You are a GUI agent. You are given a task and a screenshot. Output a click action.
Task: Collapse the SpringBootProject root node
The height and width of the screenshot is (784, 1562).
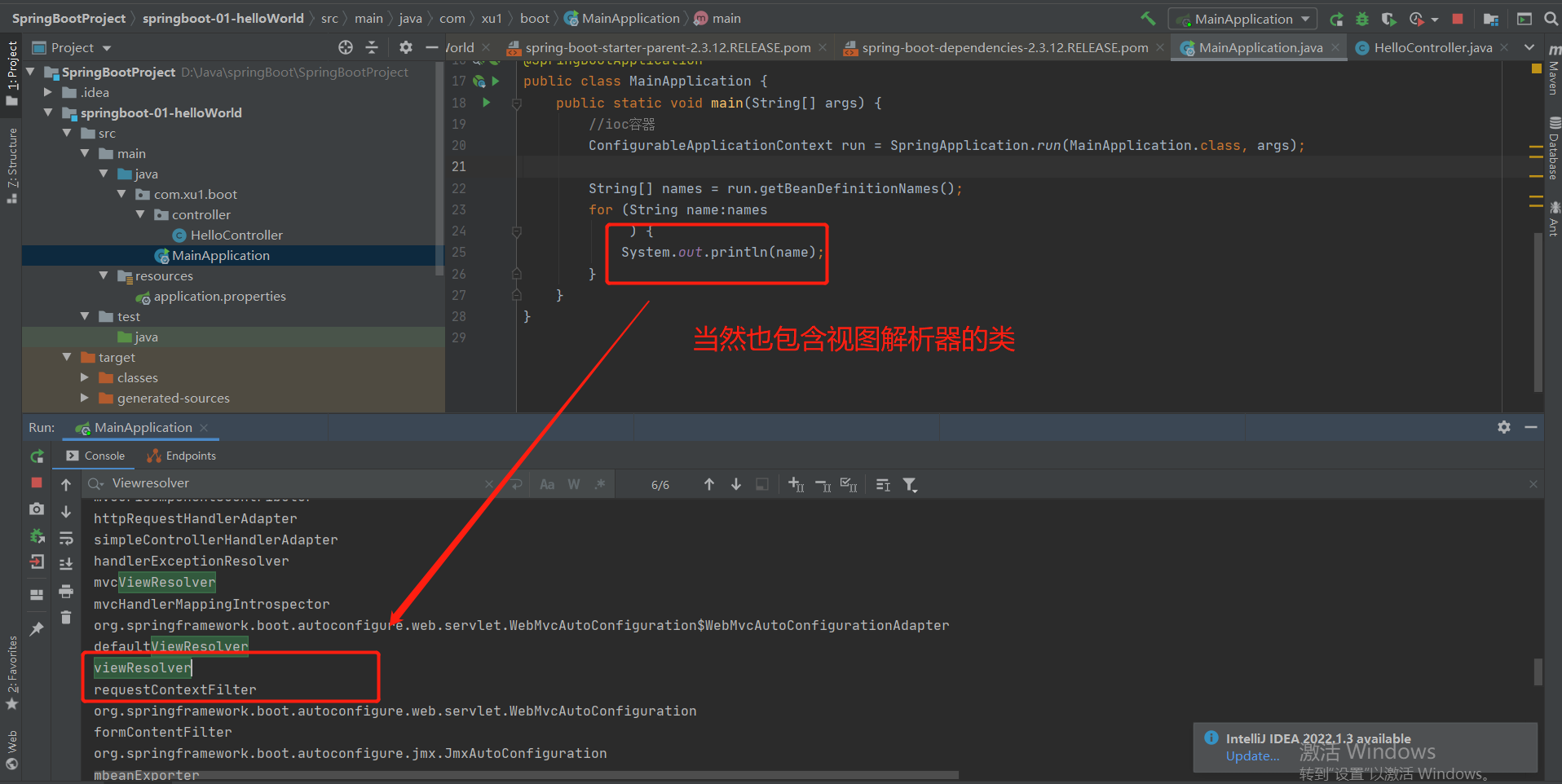(x=31, y=72)
